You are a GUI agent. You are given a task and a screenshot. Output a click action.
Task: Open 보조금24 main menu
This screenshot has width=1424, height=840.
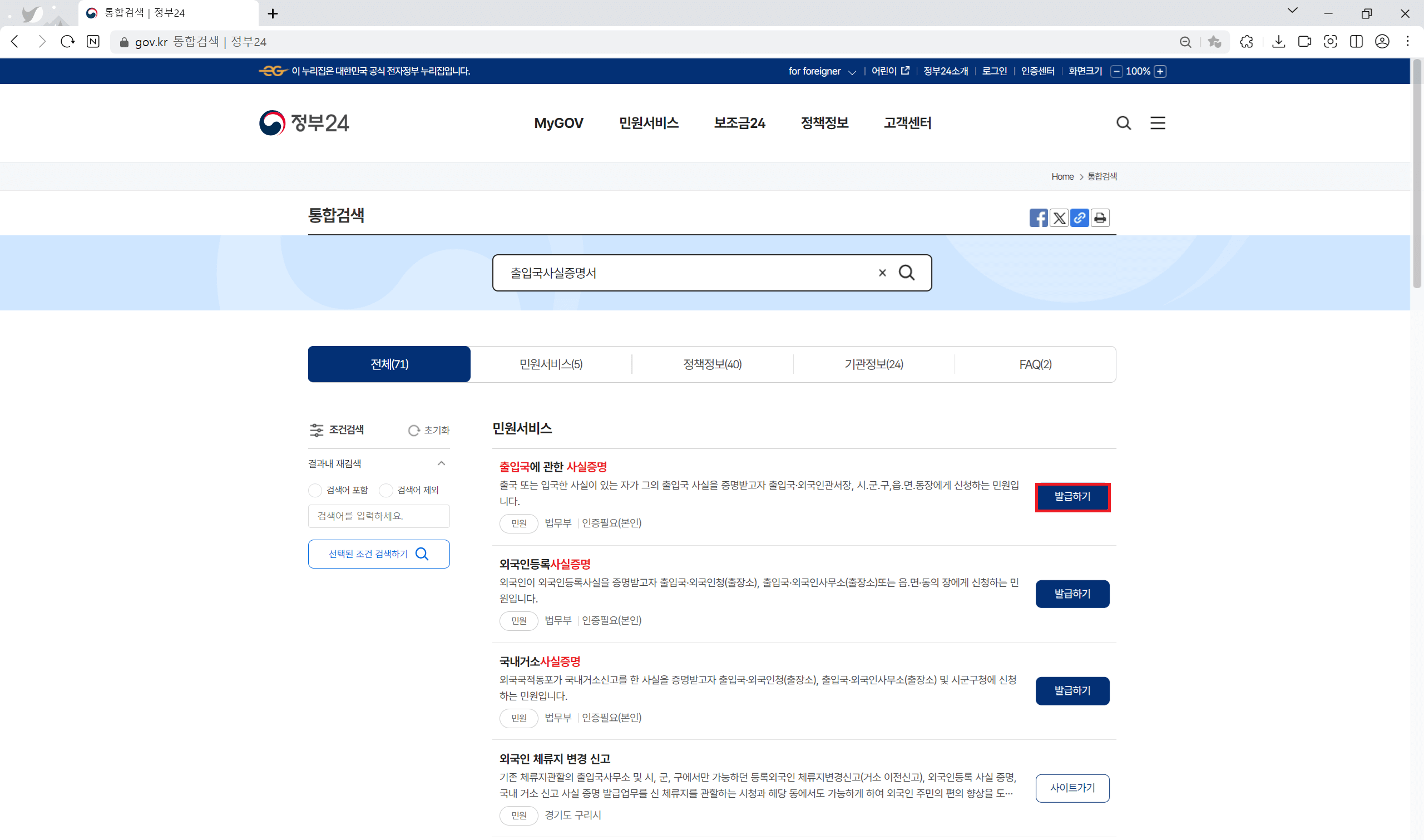pyautogui.click(x=739, y=123)
